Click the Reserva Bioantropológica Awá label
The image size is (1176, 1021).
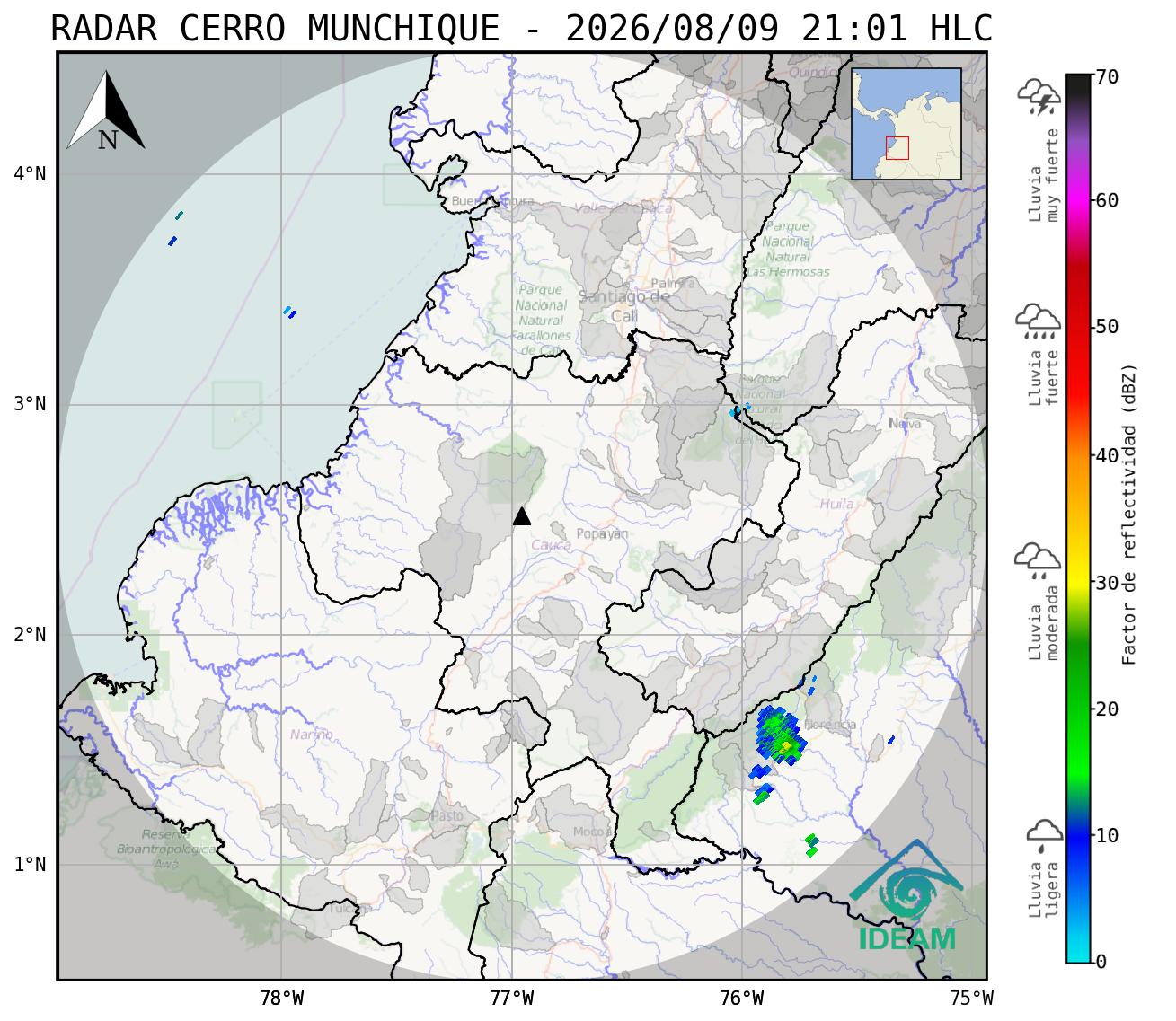click(166, 849)
